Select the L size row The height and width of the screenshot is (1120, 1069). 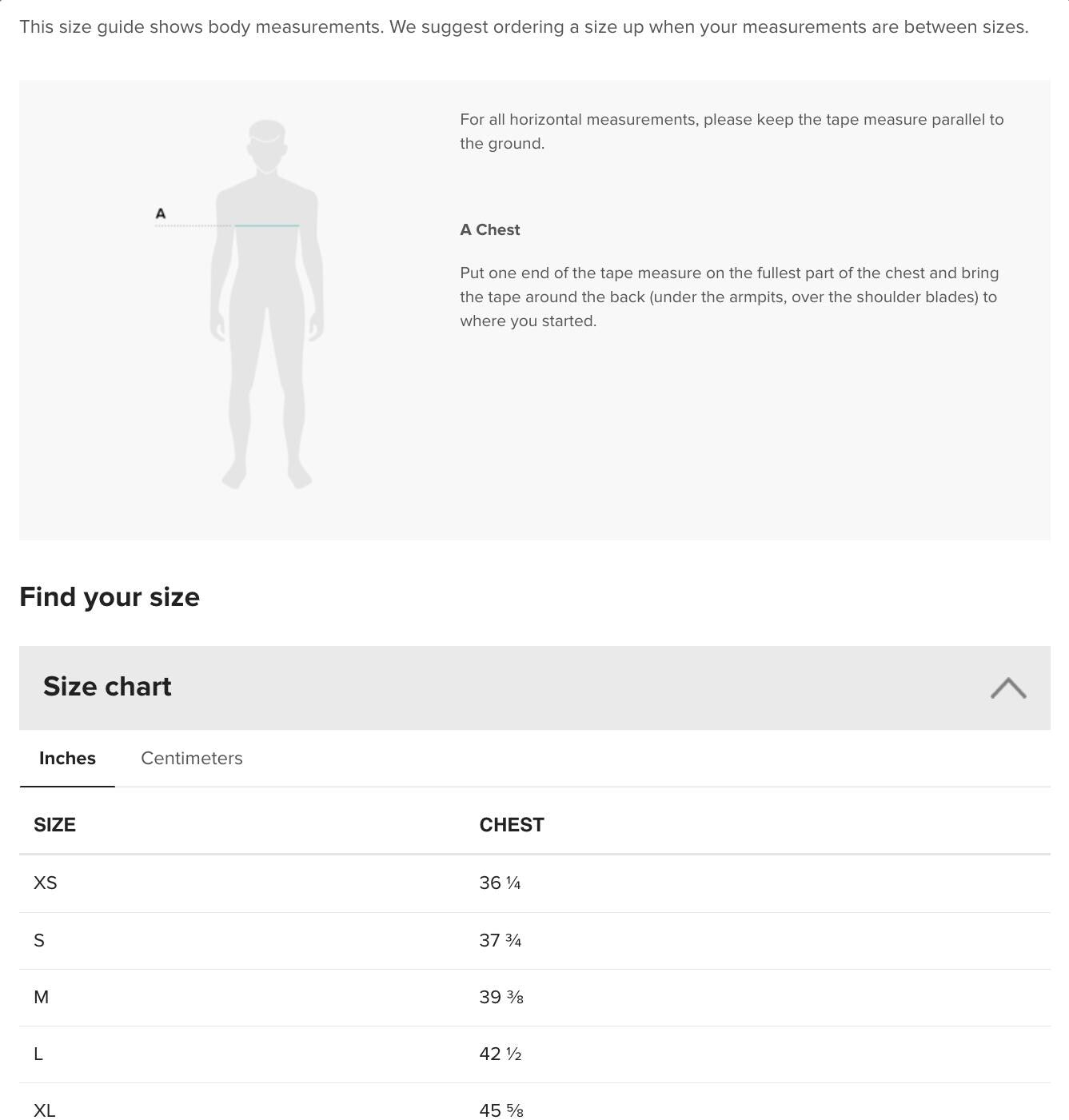(535, 1054)
